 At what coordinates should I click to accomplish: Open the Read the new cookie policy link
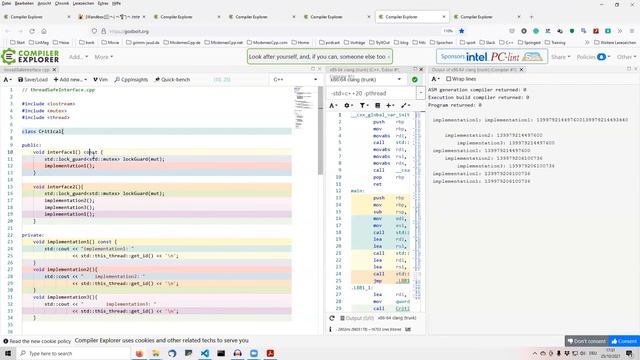tap(37, 341)
